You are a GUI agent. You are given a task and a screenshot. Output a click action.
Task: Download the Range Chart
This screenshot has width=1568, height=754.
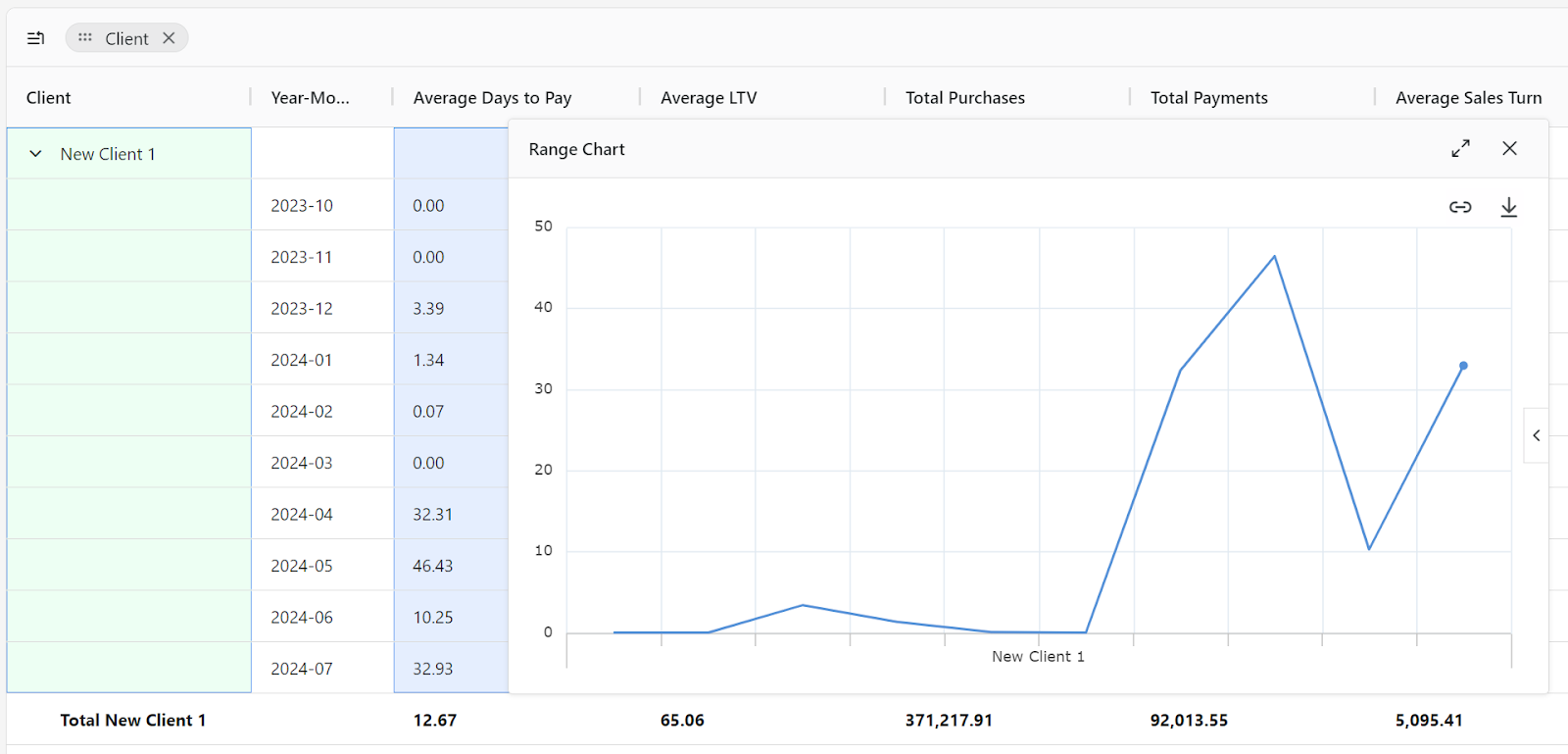pos(1509,207)
